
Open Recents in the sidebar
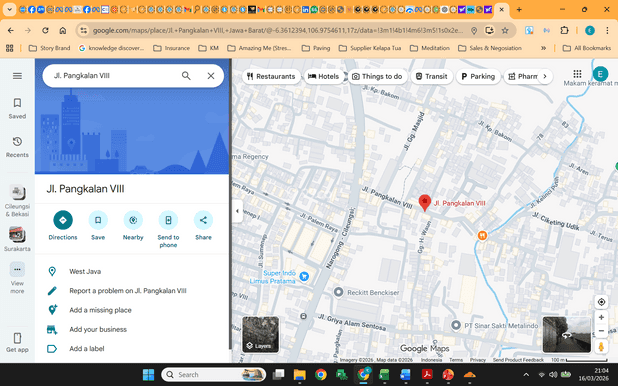tap(17, 147)
